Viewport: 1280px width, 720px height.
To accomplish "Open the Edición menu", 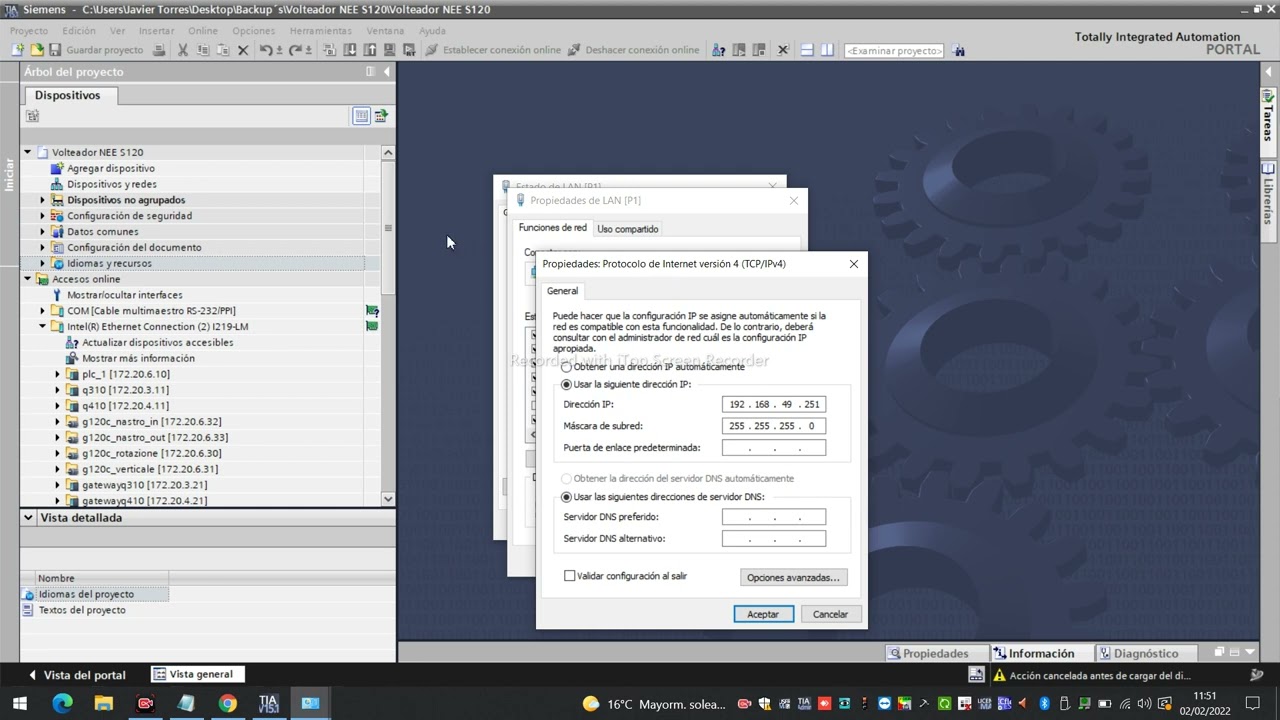I will 79,31.
